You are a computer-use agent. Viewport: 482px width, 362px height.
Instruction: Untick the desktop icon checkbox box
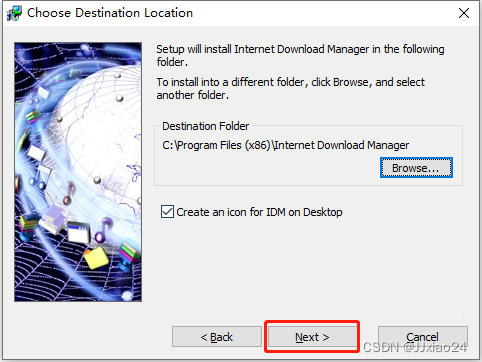coord(167,212)
